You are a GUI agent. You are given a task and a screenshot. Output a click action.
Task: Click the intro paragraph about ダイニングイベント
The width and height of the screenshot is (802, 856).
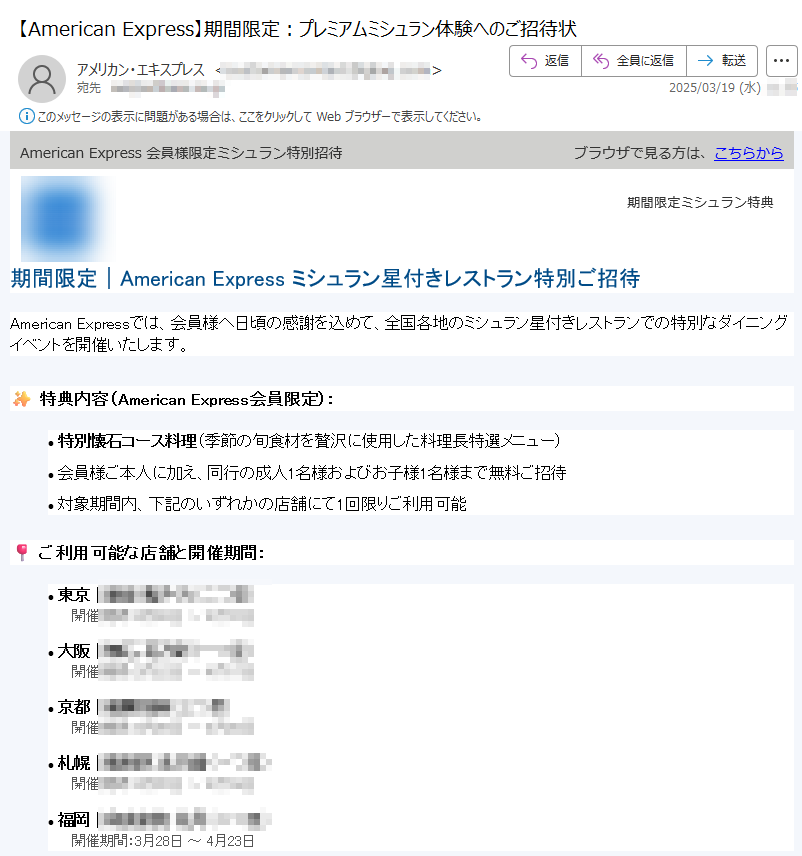[x=399, y=334]
